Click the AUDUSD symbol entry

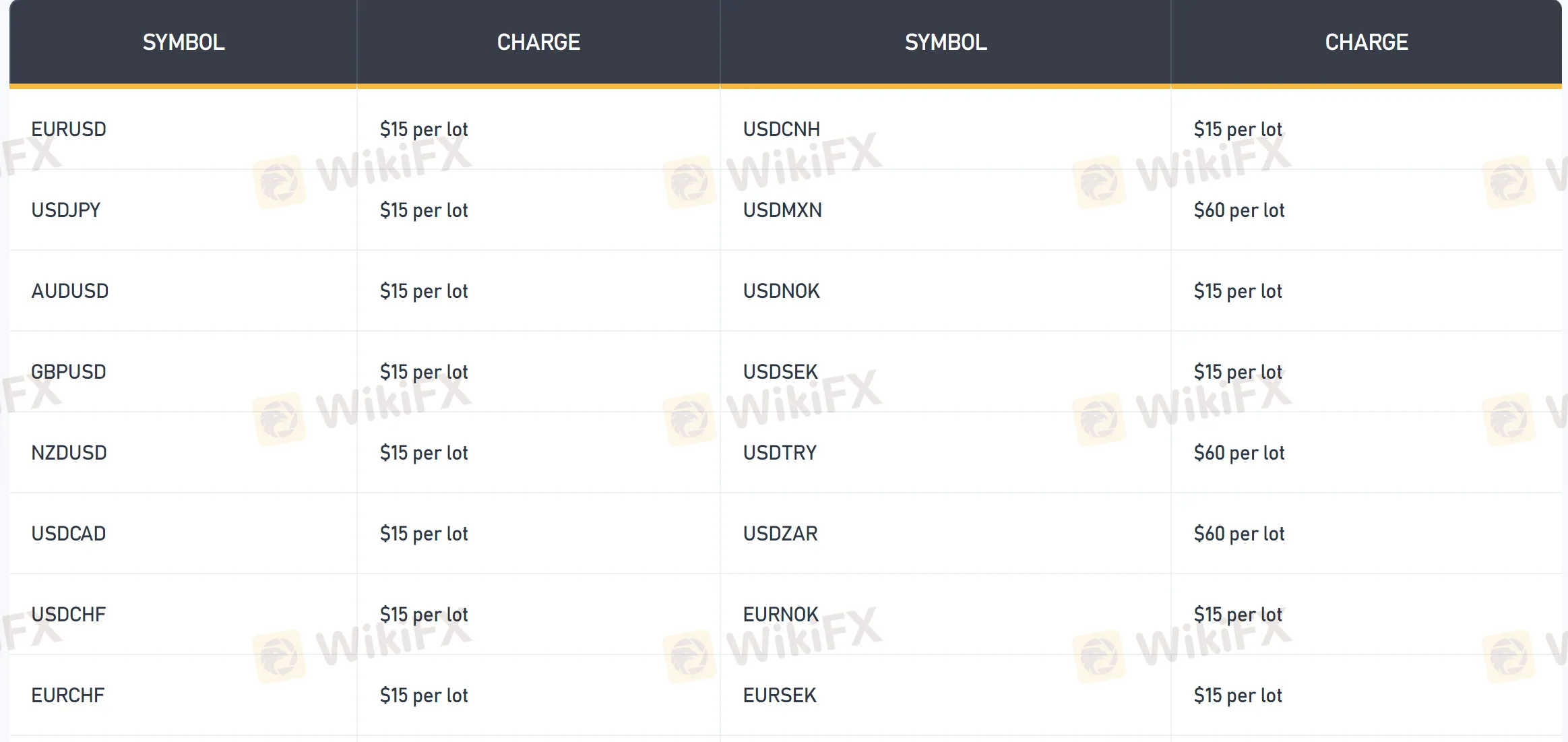point(70,290)
